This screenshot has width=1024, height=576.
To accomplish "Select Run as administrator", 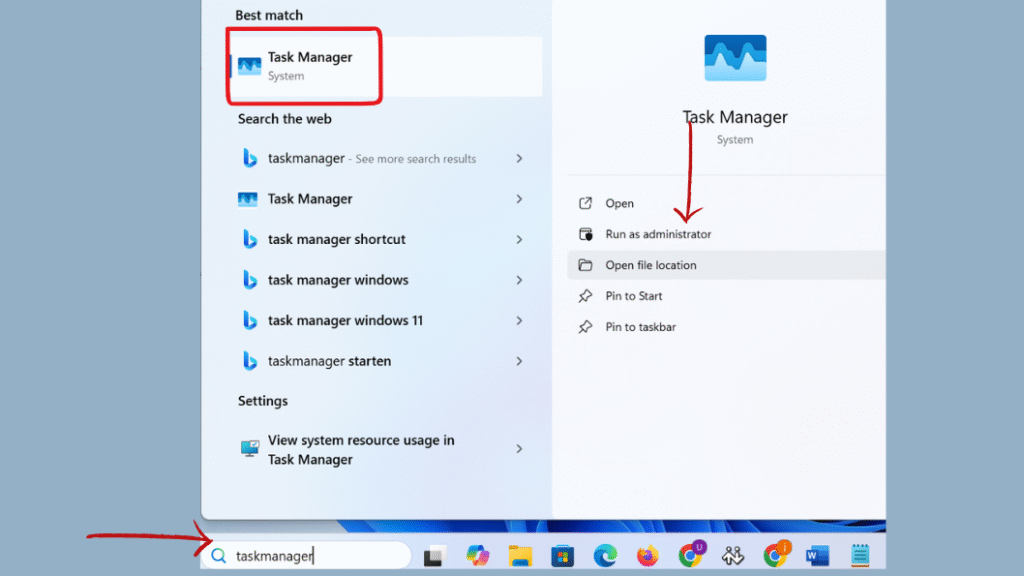I will [x=726, y=234].
